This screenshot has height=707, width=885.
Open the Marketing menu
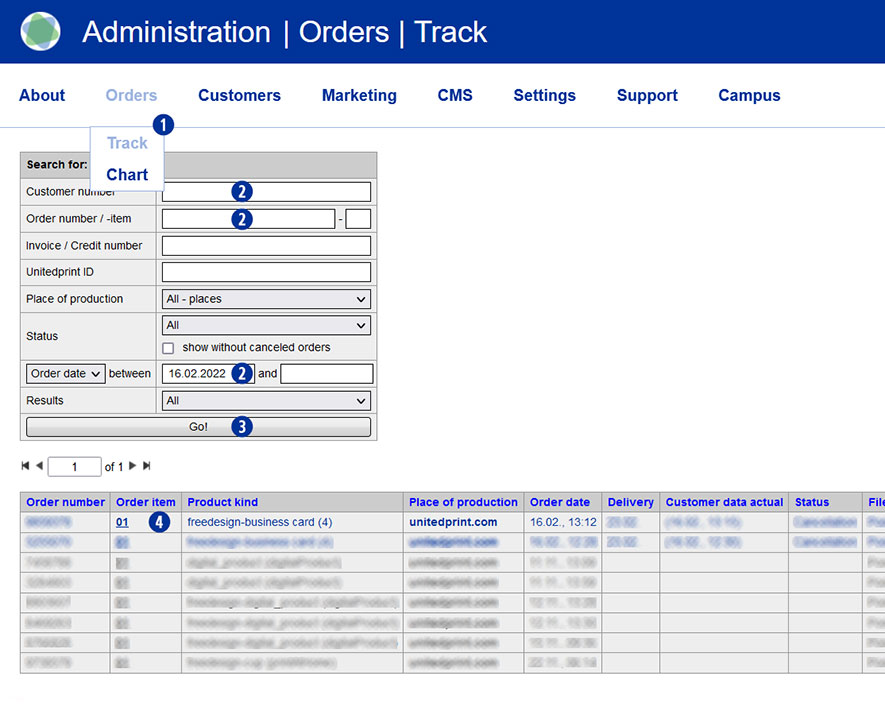coord(359,96)
